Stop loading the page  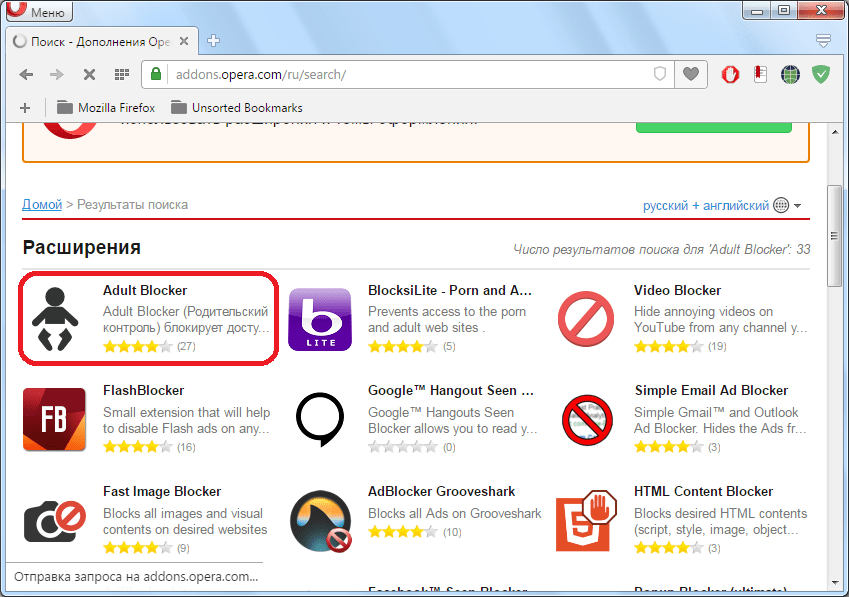pos(89,75)
